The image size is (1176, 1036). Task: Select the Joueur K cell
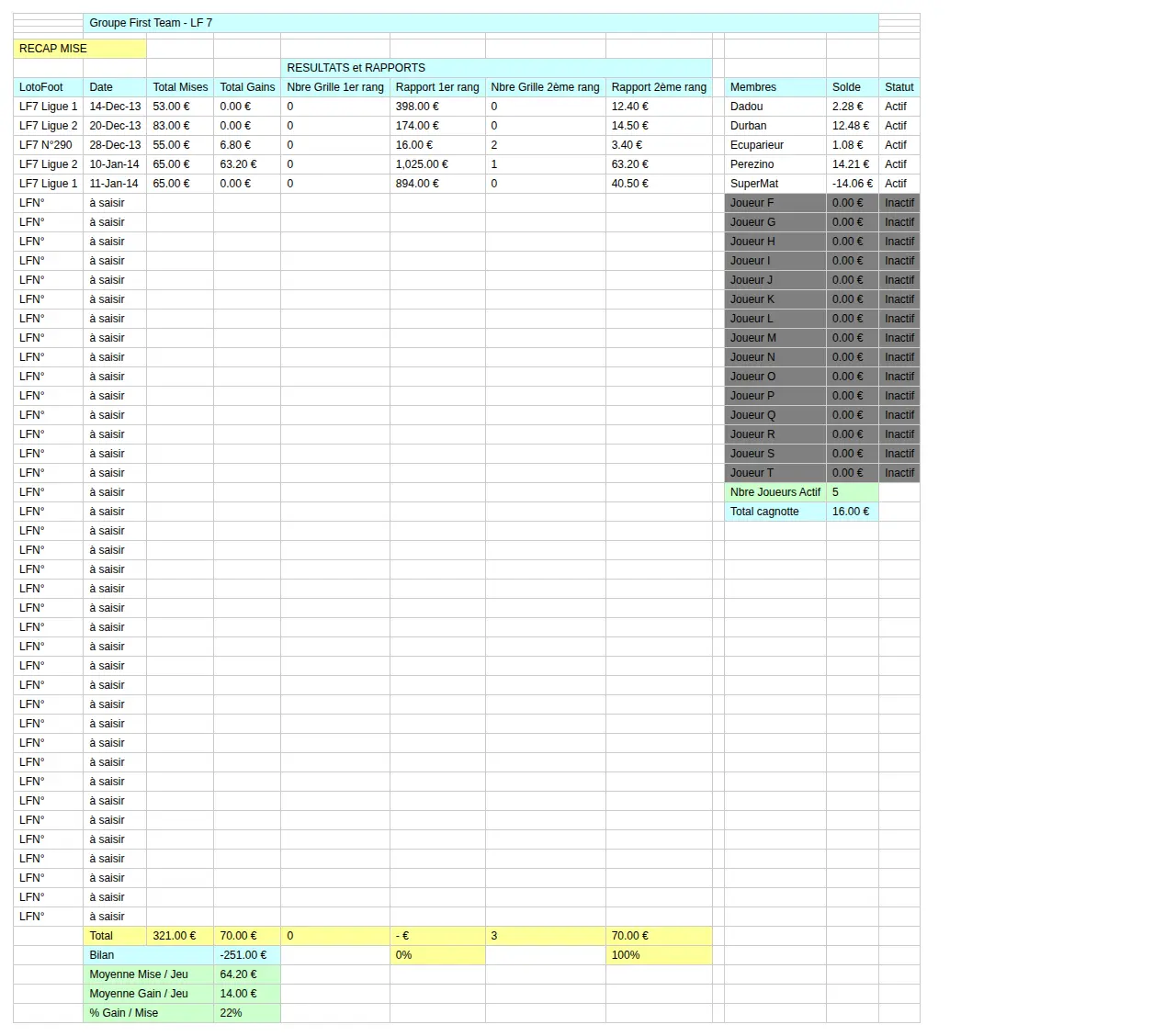pyautogui.click(x=775, y=299)
